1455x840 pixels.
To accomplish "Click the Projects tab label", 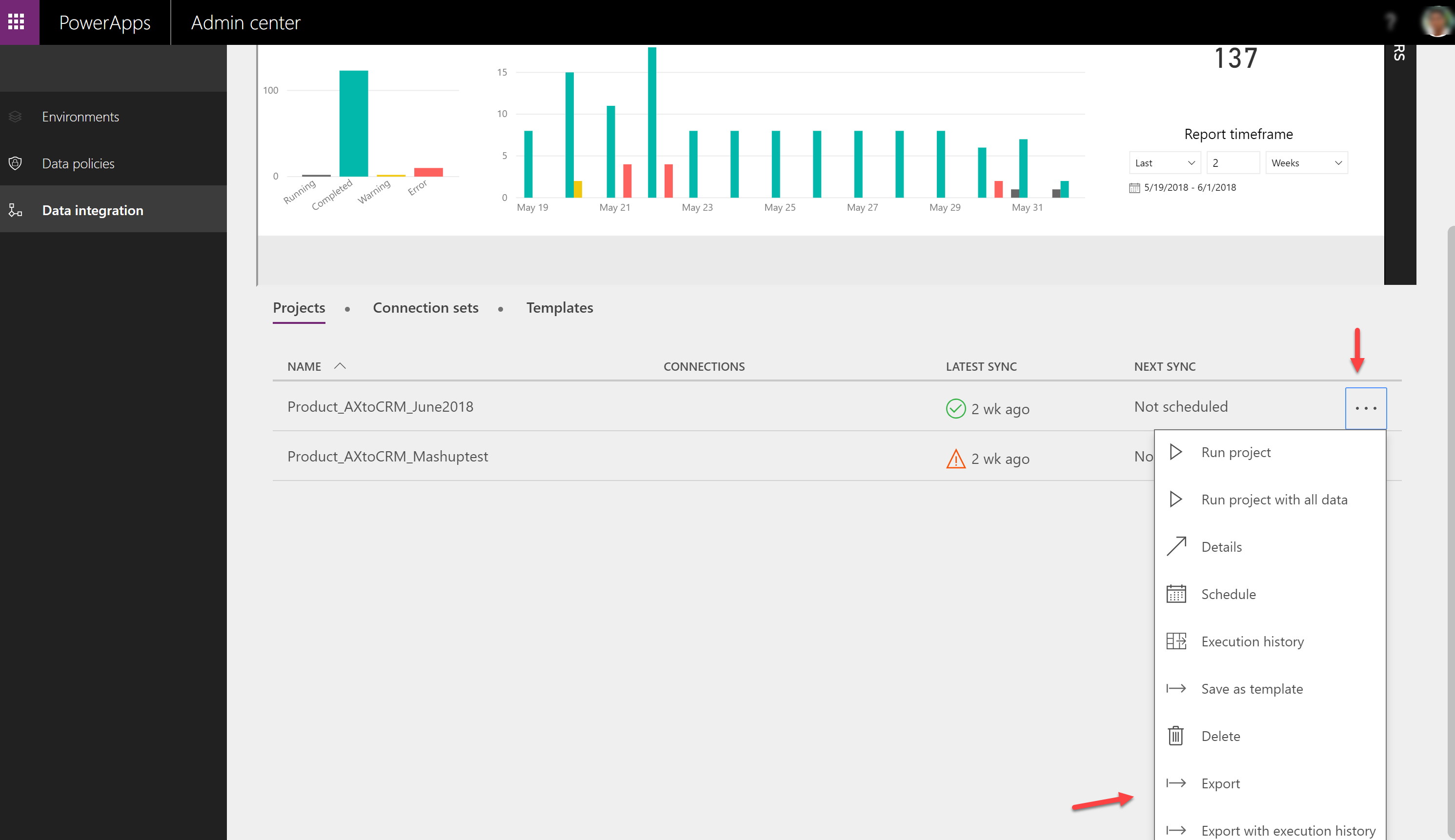I will 298,307.
